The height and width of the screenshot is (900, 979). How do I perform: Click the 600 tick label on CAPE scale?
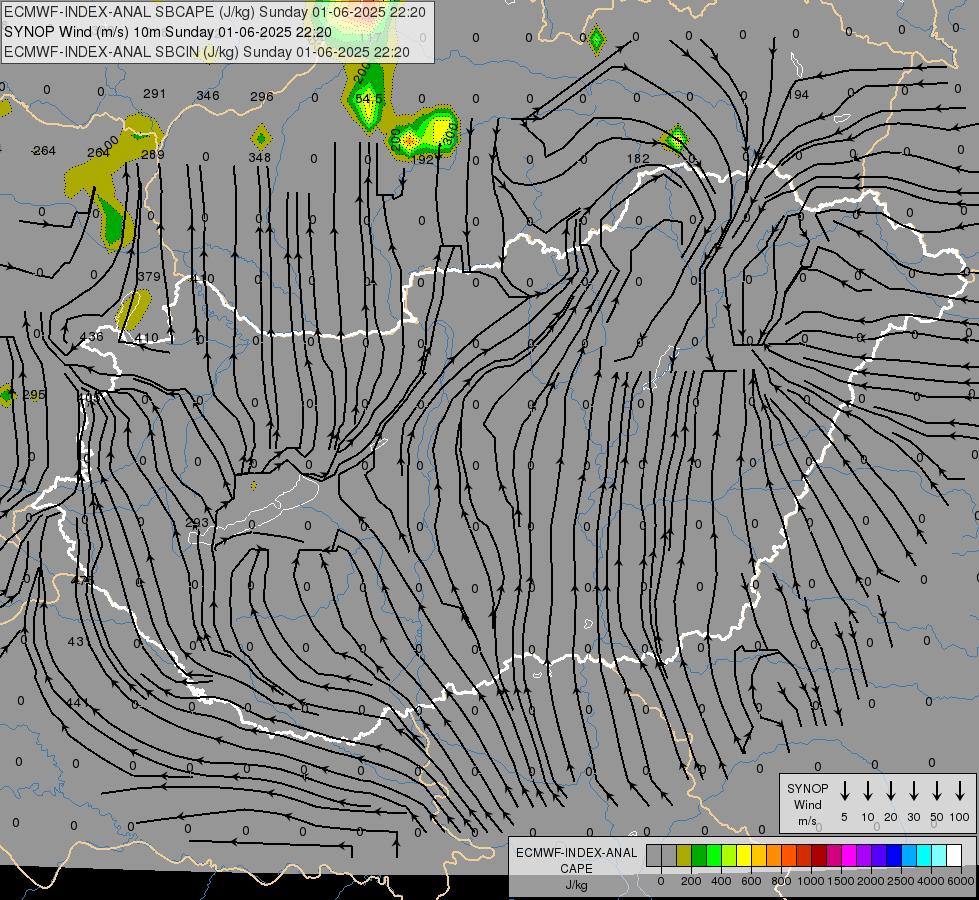(751, 881)
